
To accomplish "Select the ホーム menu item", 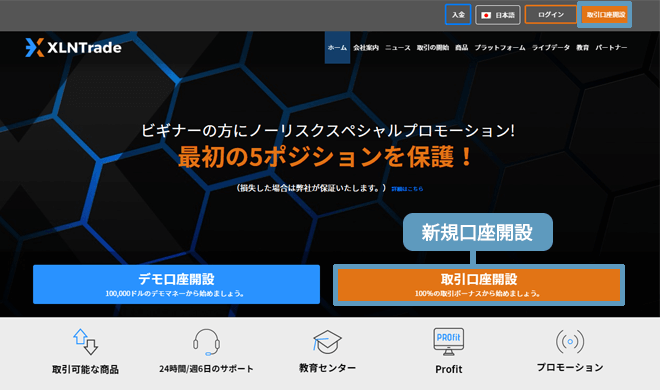I will pos(337,48).
